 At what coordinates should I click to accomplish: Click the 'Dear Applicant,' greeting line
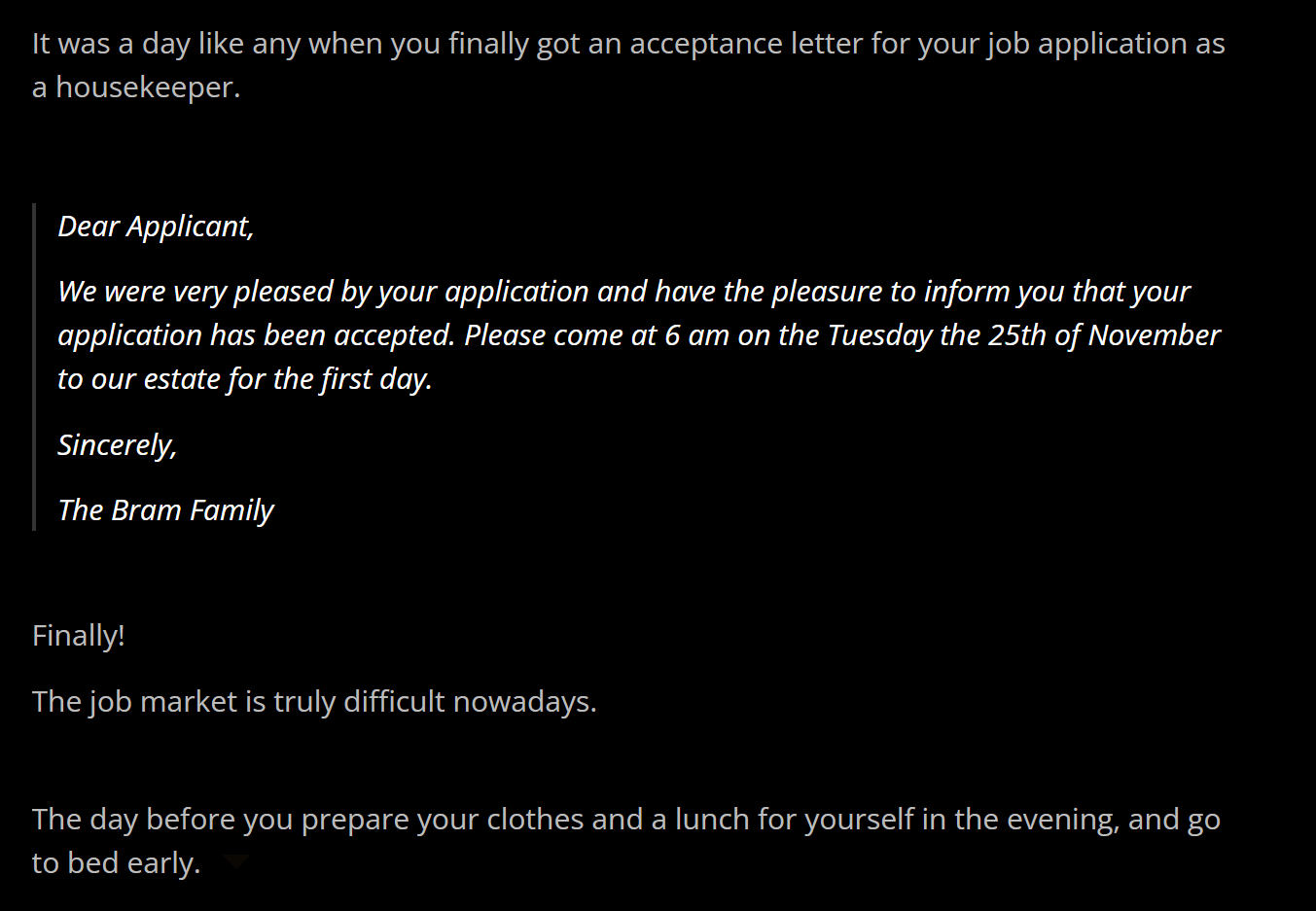pos(156,227)
